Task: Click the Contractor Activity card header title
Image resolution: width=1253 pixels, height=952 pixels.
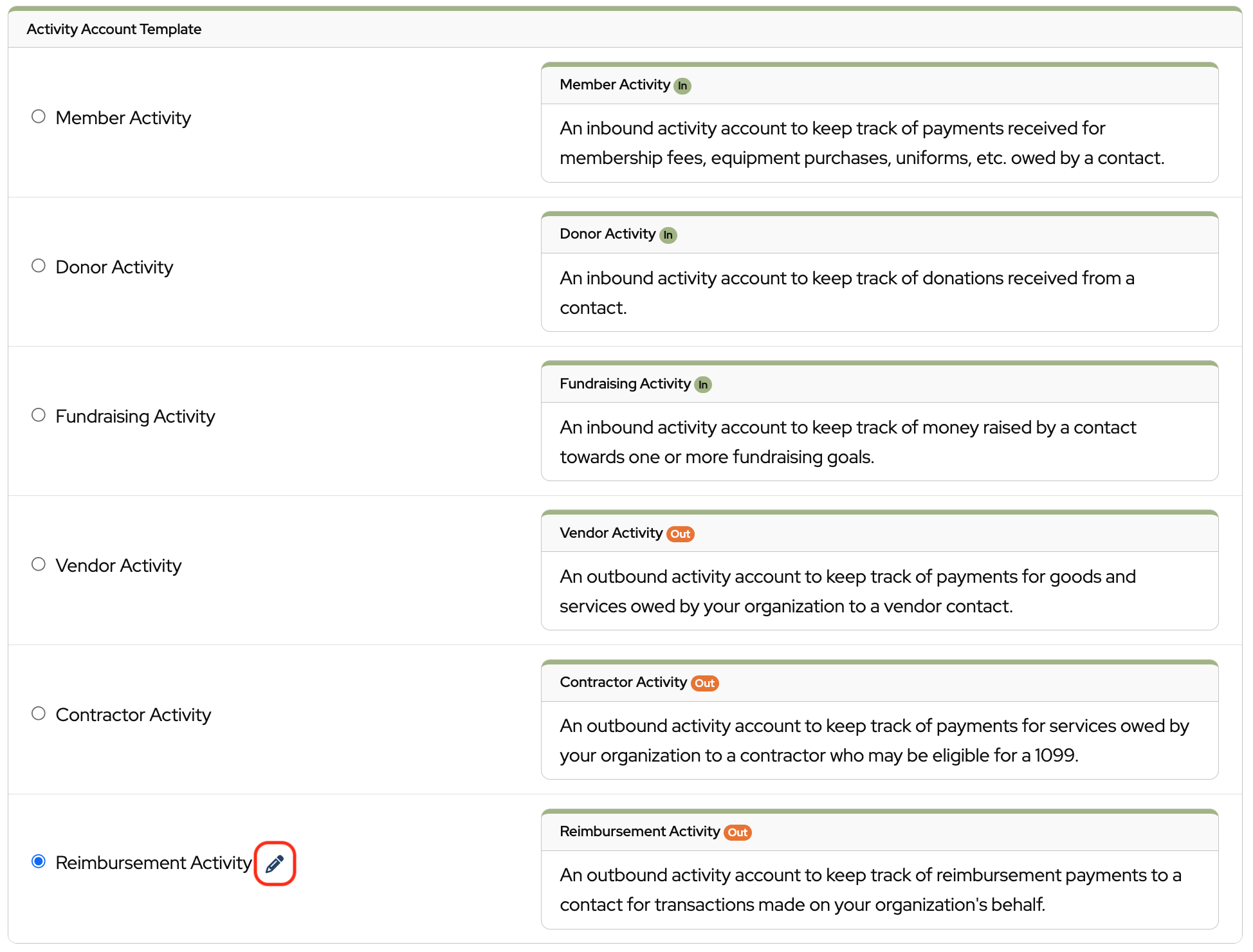Action: [x=623, y=682]
